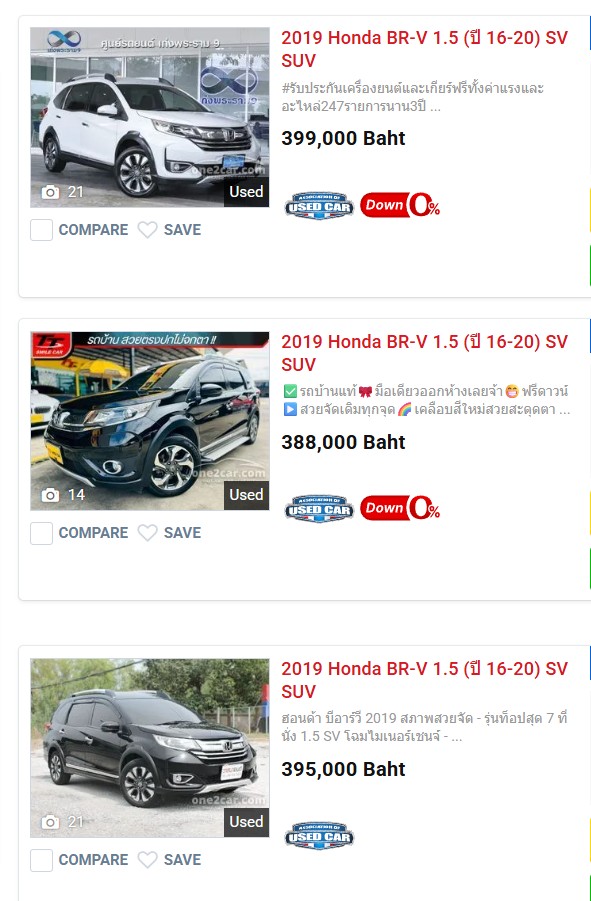Viewport: 591px width, 901px height.
Task: Open the third Honda BR-V listing title
Action: point(424,680)
